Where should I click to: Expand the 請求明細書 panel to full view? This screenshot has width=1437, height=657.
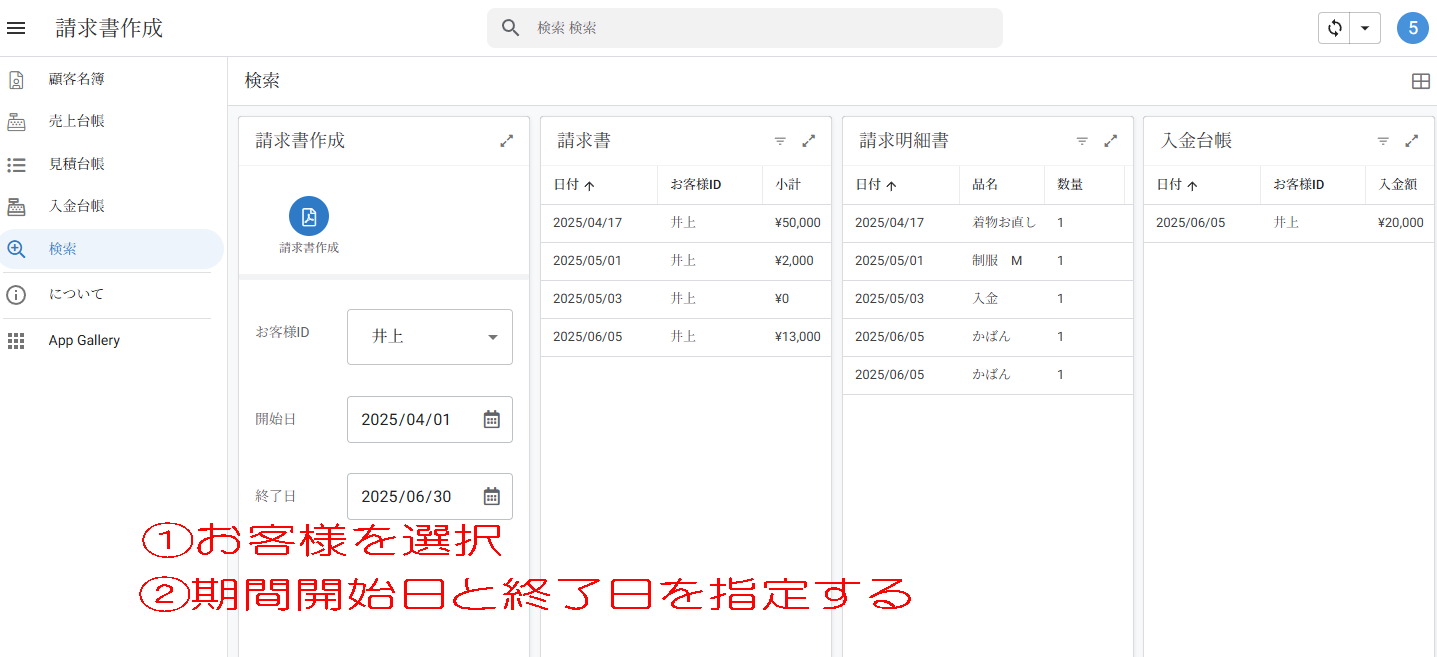pyautogui.click(x=1110, y=141)
